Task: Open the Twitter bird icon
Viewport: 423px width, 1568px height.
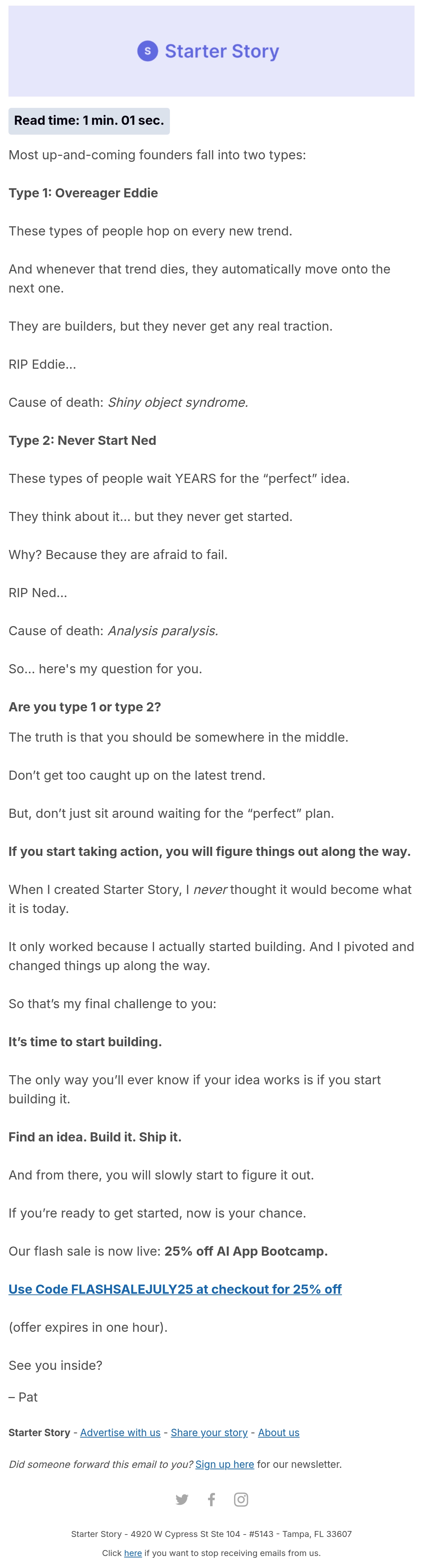Action: 182,1499
